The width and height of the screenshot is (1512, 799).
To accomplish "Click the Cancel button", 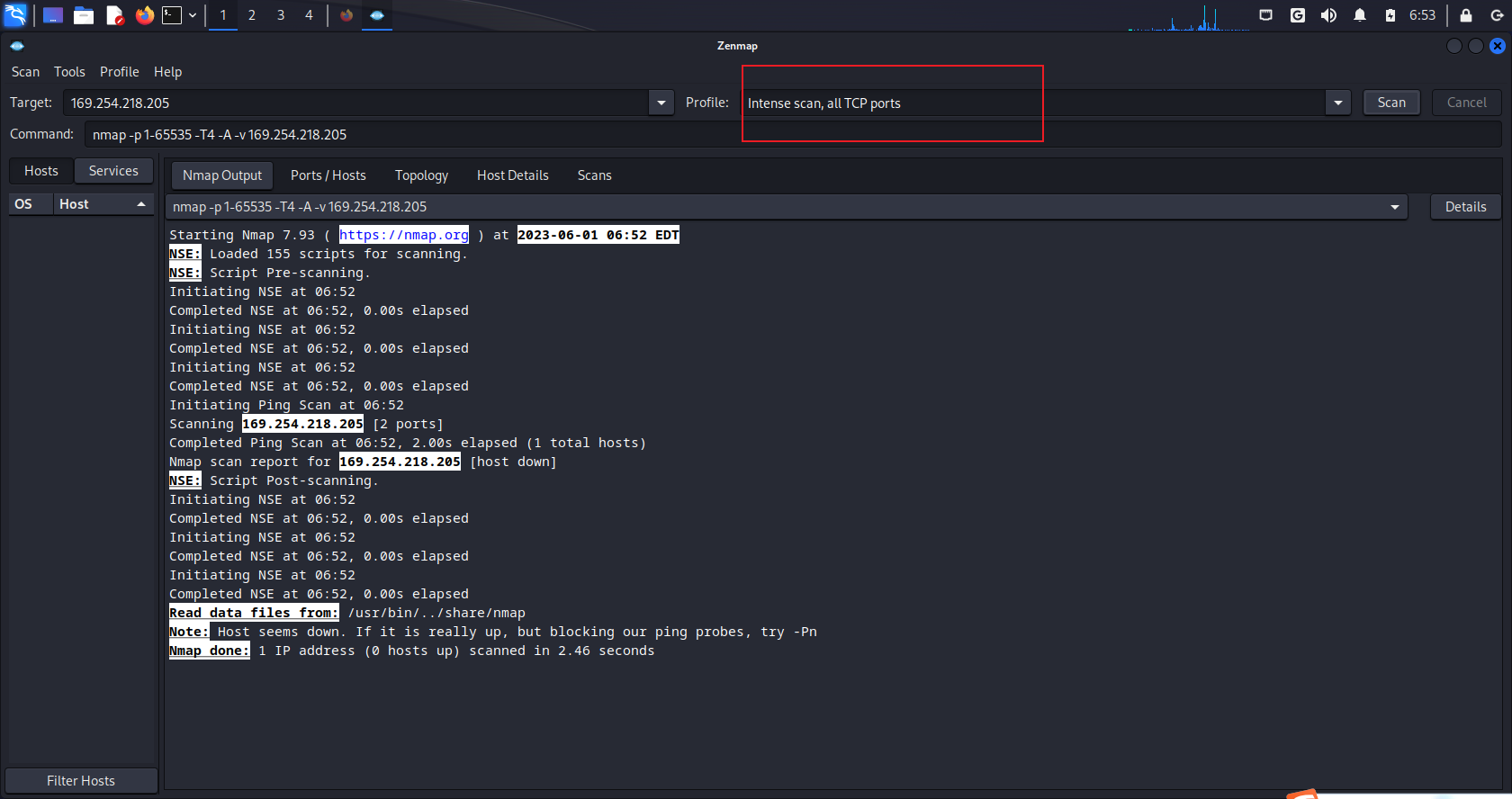I will (1467, 103).
